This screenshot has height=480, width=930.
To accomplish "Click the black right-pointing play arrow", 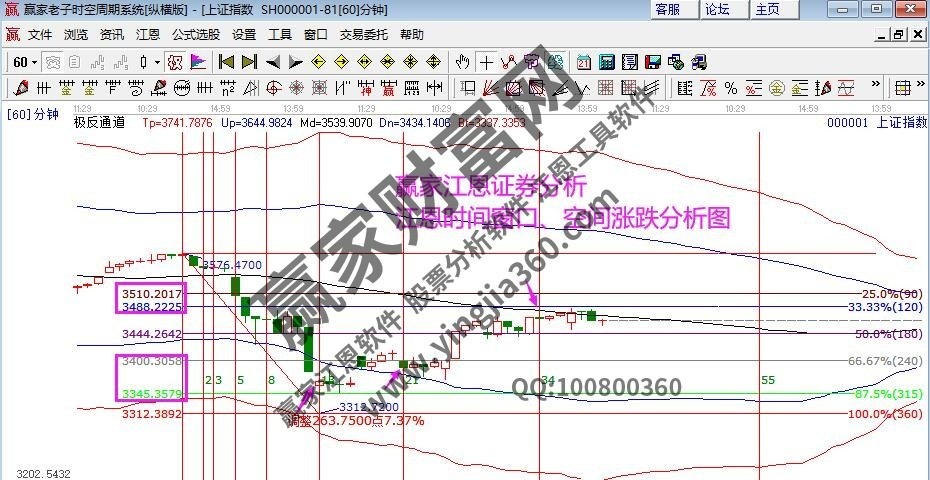I will [x=295, y=62].
